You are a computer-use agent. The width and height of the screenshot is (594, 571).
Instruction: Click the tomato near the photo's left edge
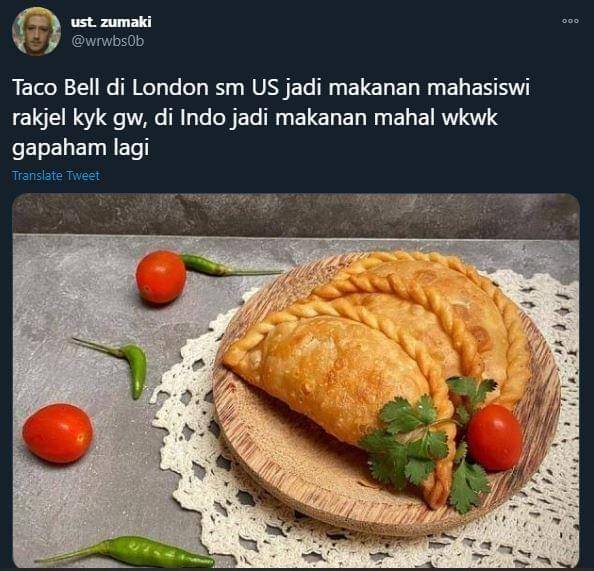point(58,433)
